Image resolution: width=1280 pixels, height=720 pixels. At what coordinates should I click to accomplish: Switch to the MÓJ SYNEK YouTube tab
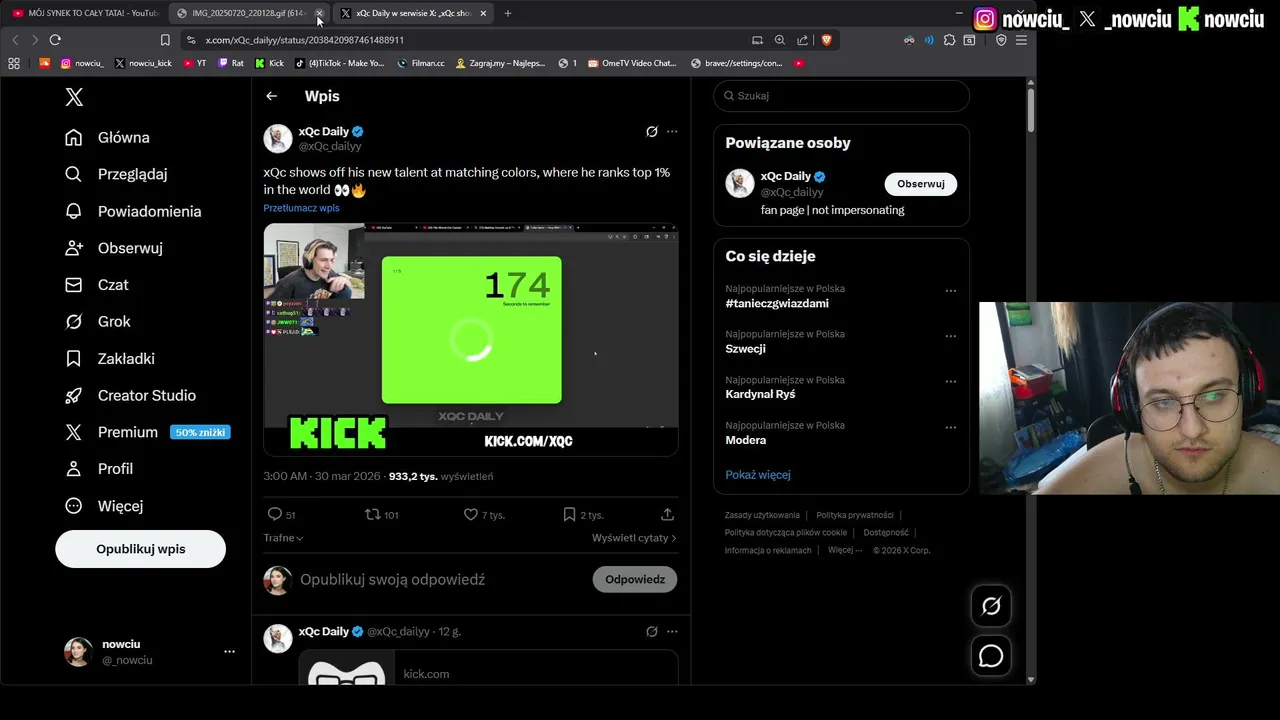coord(85,13)
